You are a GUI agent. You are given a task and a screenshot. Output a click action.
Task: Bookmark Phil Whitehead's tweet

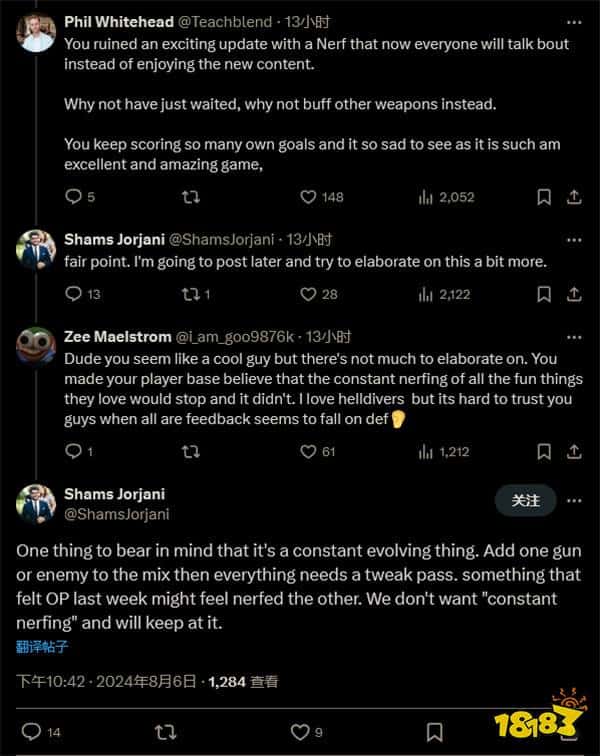544,197
